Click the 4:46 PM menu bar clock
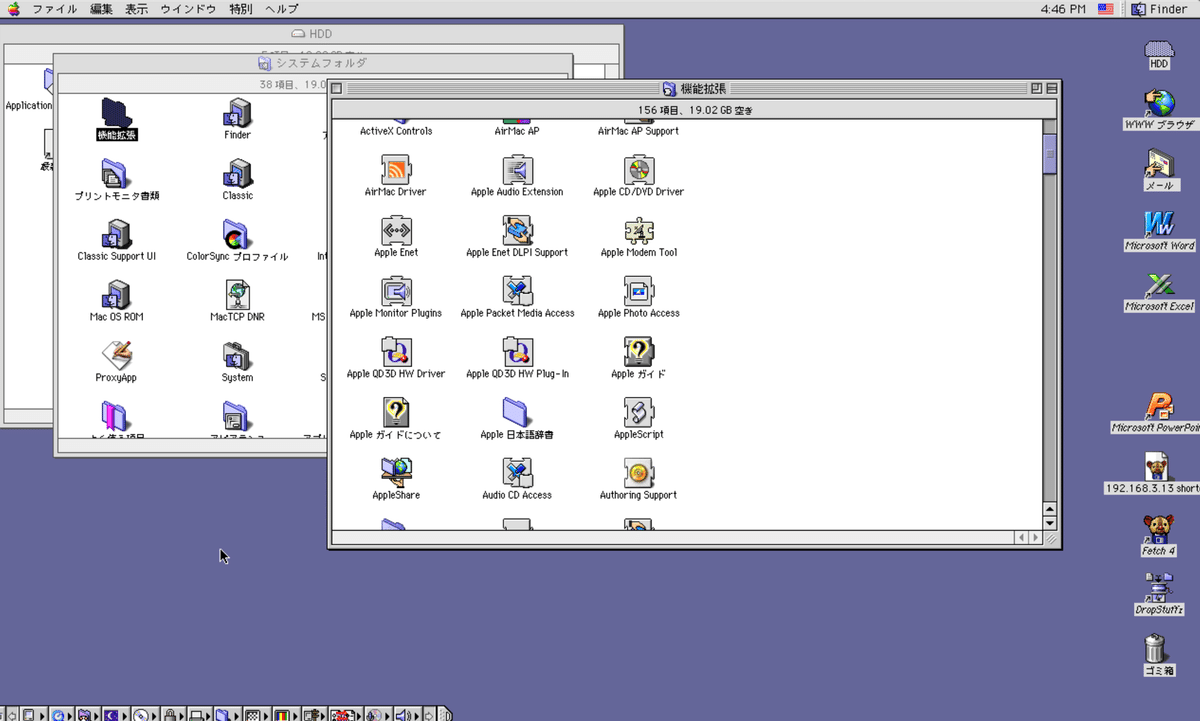This screenshot has height=721, width=1200. [x=1063, y=9]
